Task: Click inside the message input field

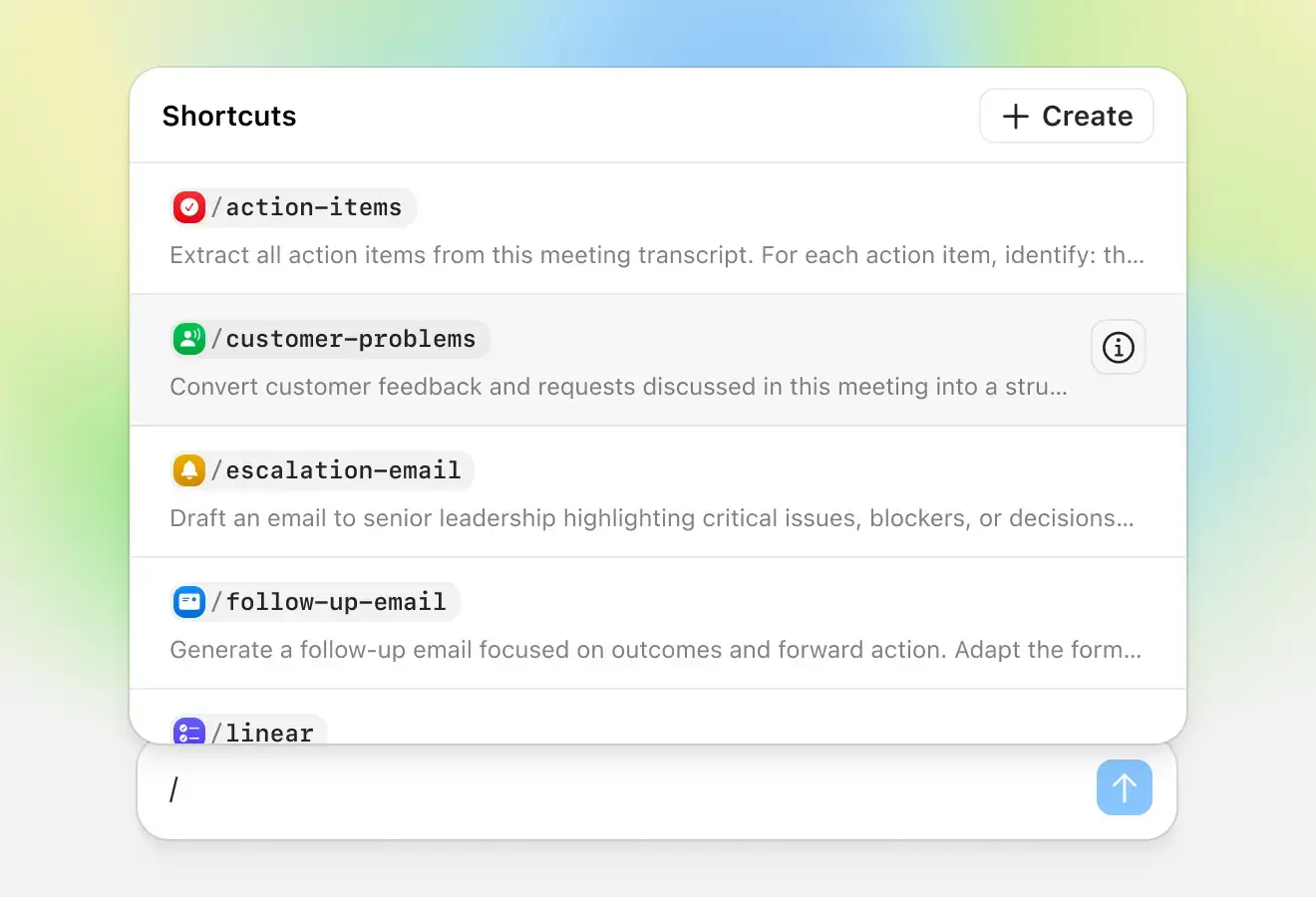Action: click(x=598, y=788)
